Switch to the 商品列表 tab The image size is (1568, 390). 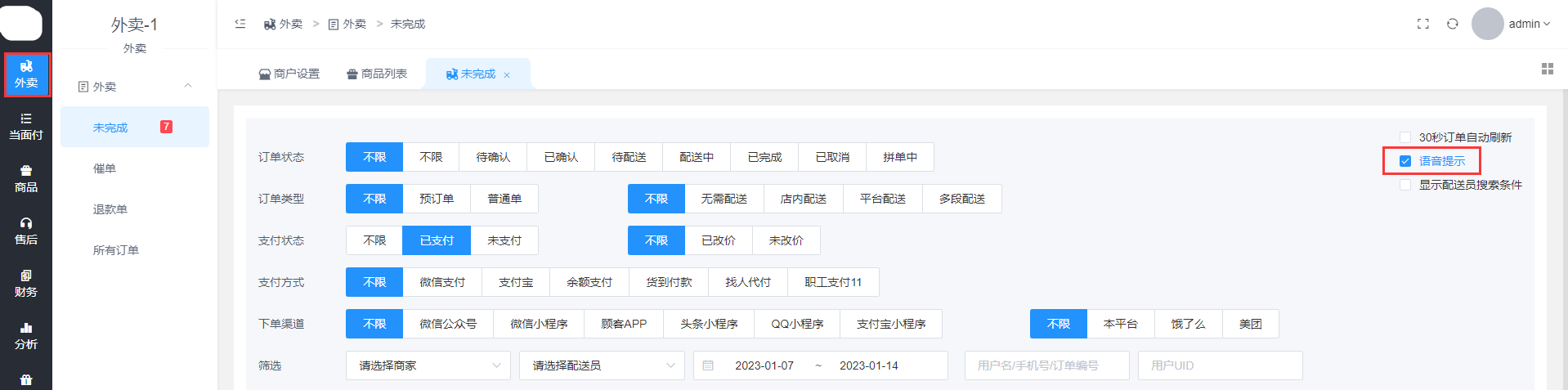377,74
